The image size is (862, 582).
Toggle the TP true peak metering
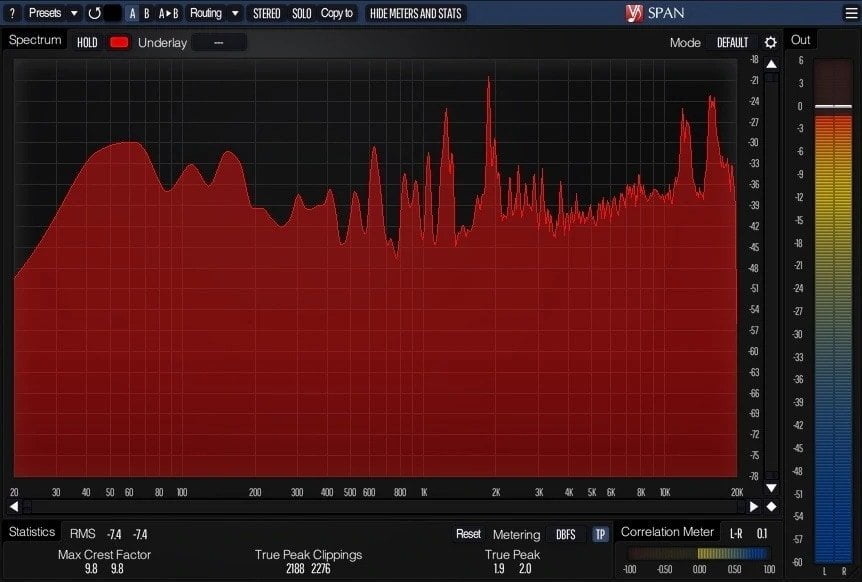(x=600, y=534)
